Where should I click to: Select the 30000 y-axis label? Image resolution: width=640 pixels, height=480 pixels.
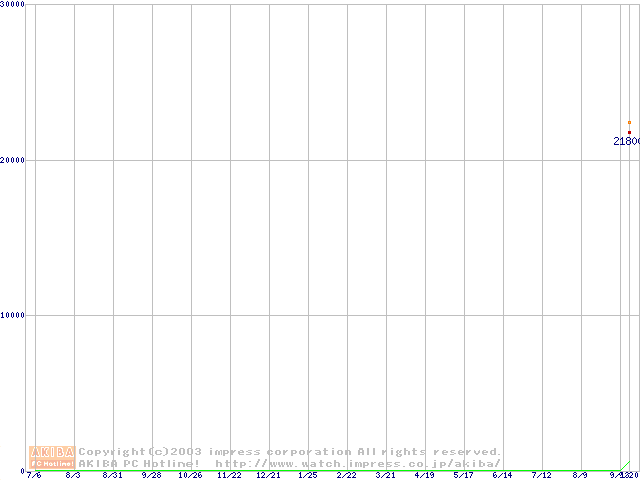(13, 5)
